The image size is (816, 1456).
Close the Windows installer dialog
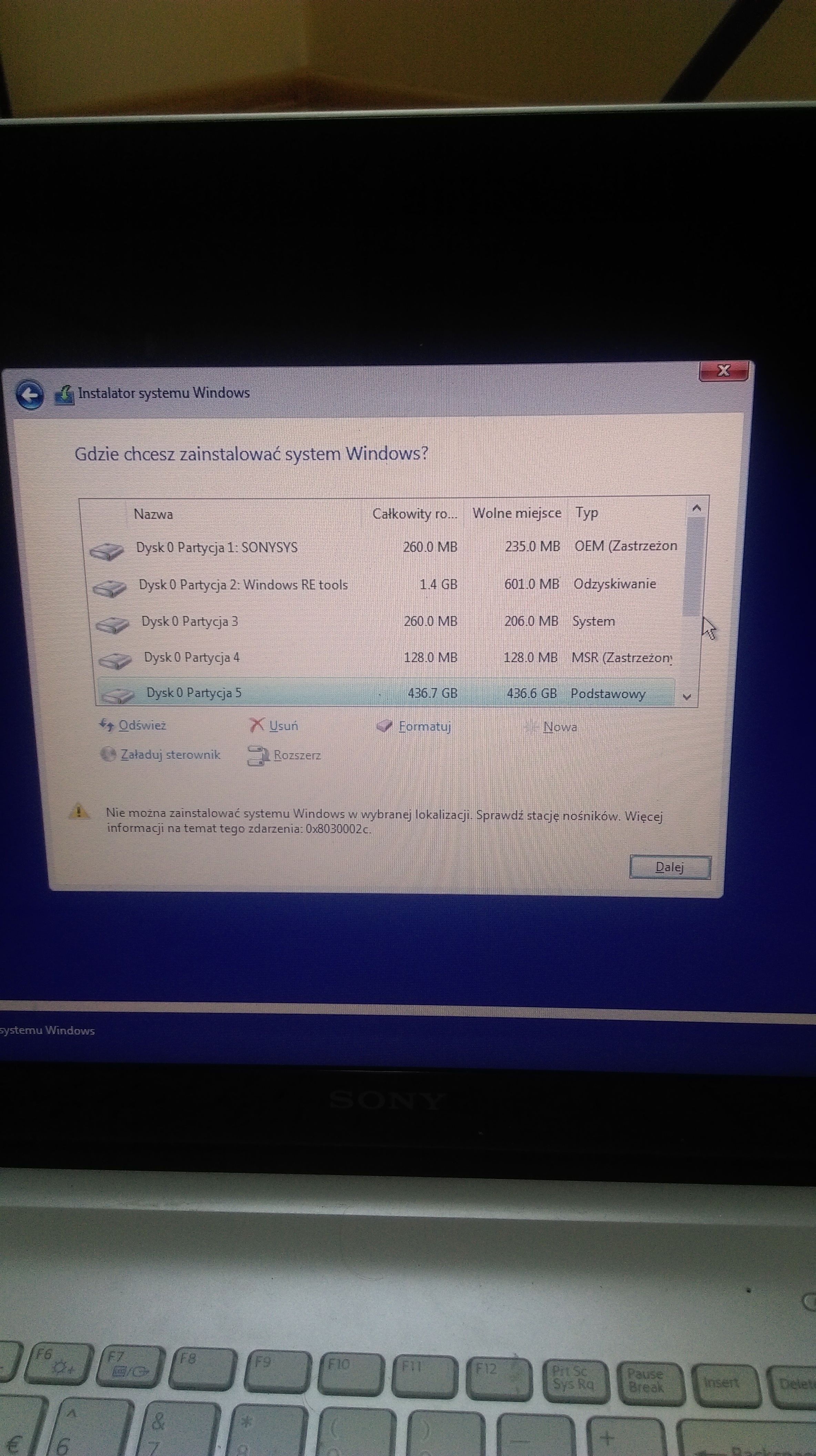pos(724,371)
